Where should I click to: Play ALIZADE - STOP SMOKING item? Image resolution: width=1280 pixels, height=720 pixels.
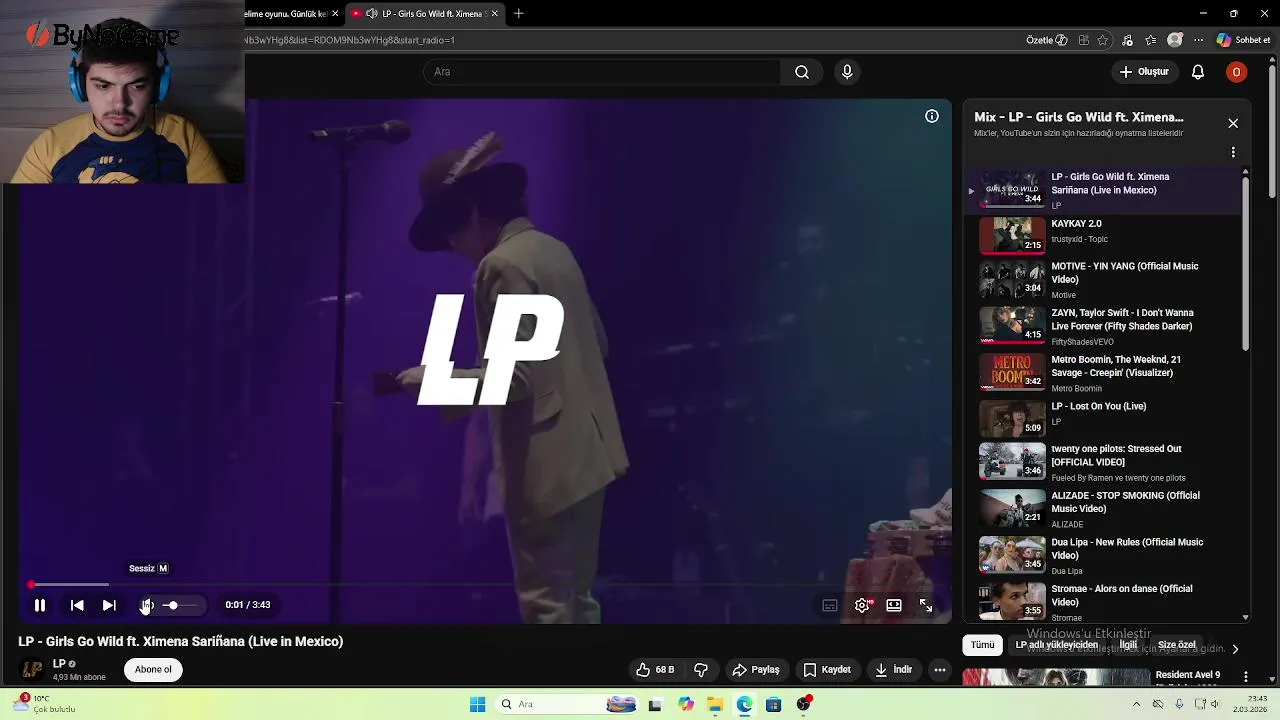point(1105,510)
